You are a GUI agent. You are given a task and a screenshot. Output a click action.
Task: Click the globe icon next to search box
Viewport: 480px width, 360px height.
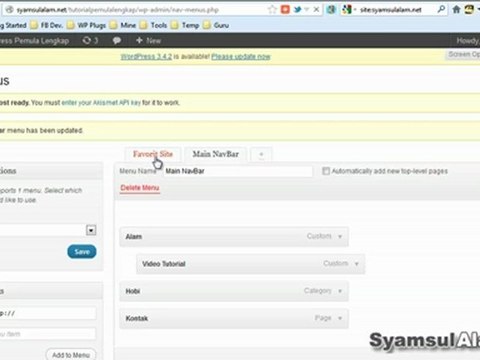pos(331,10)
